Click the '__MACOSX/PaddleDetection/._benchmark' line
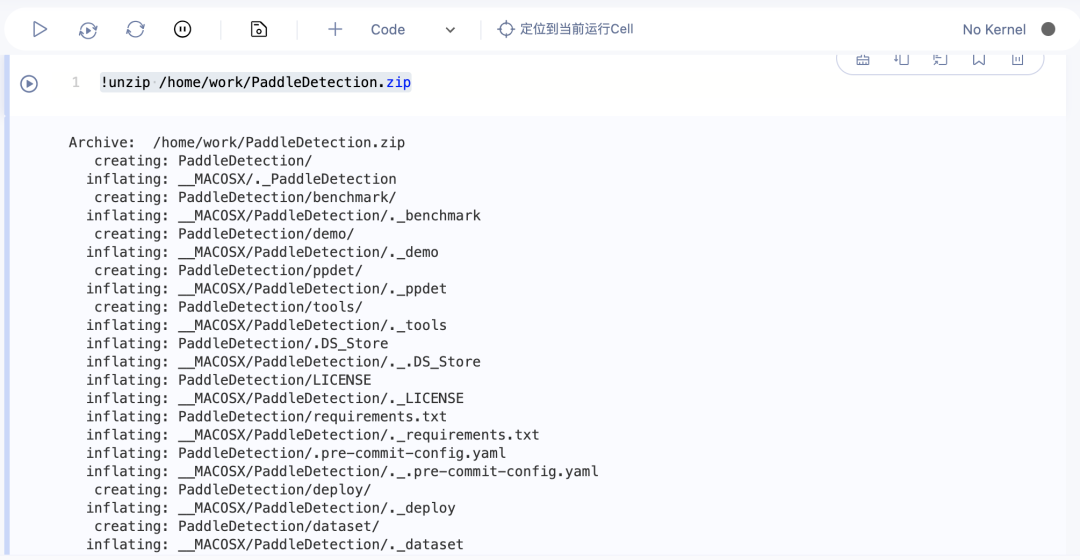Screen dimensions: 1080x560 click(283, 216)
